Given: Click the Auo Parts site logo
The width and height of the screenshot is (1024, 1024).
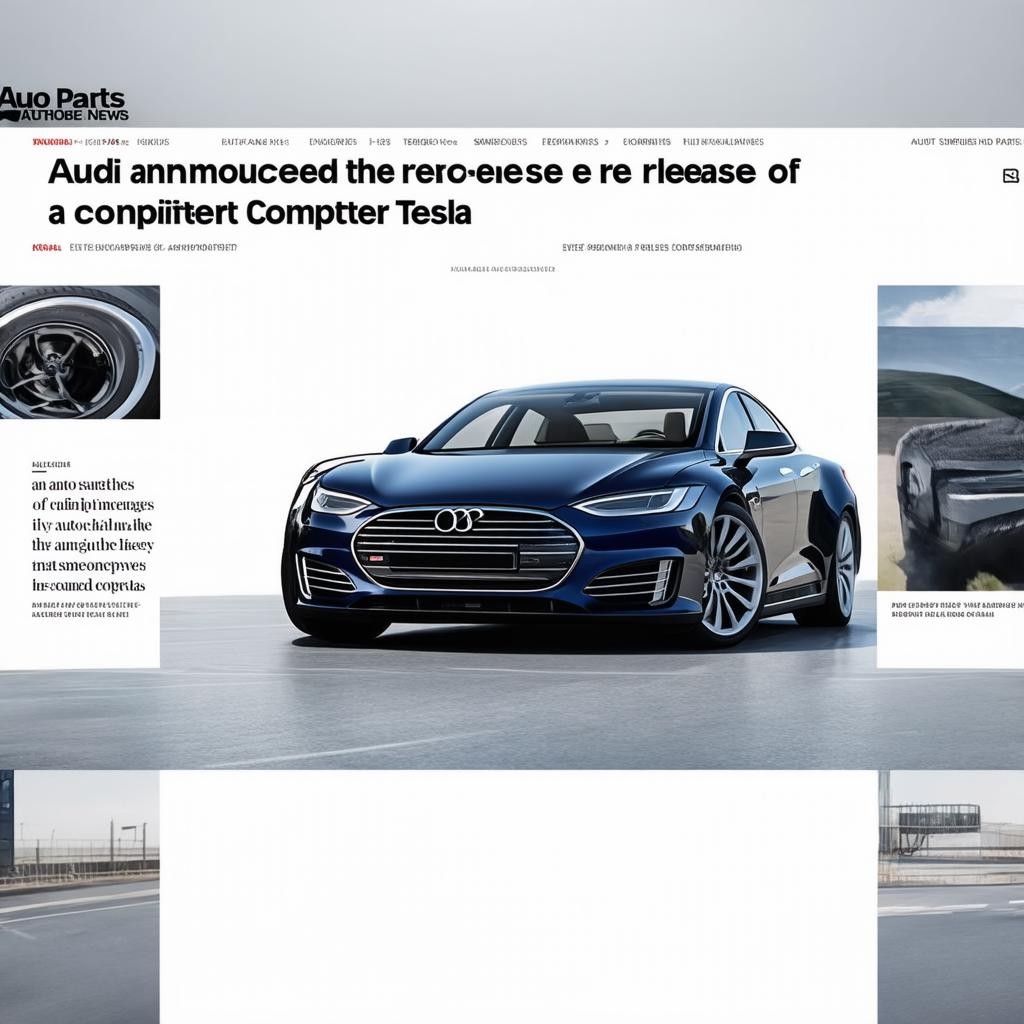Looking at the screenshot, I should click(64, 104).
